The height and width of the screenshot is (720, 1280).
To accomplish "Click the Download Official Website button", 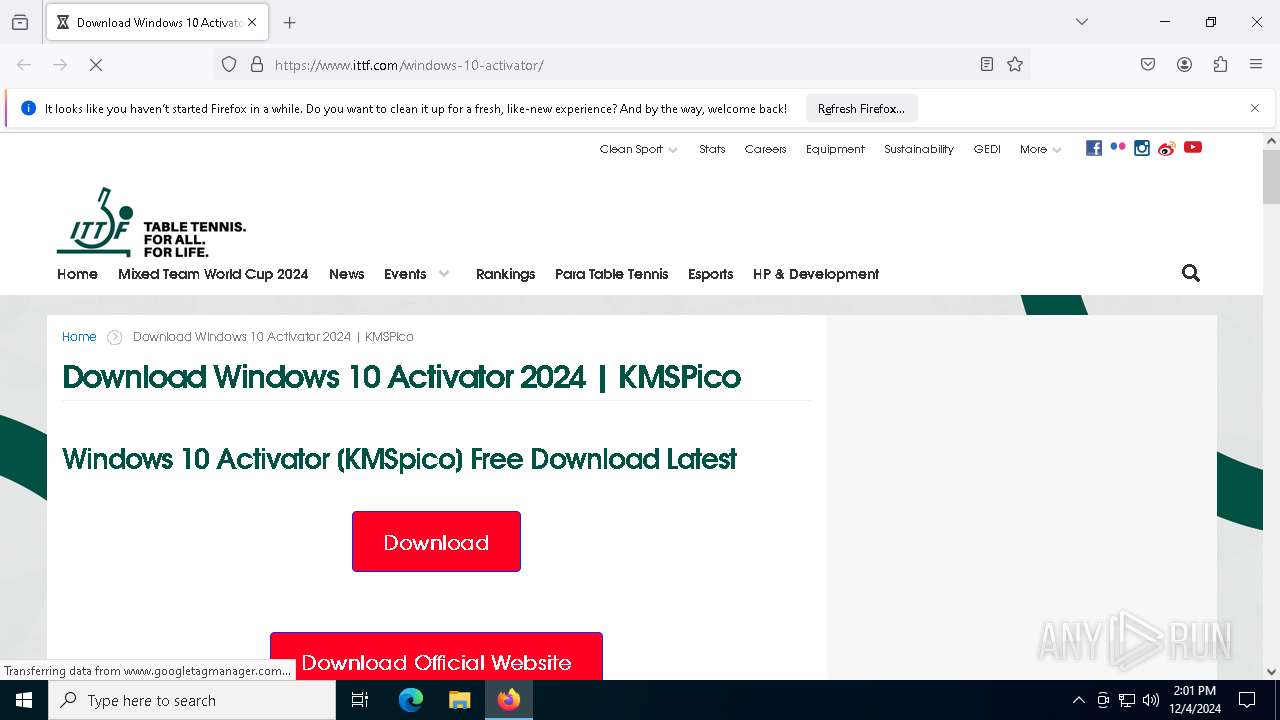I will [436, 657].
